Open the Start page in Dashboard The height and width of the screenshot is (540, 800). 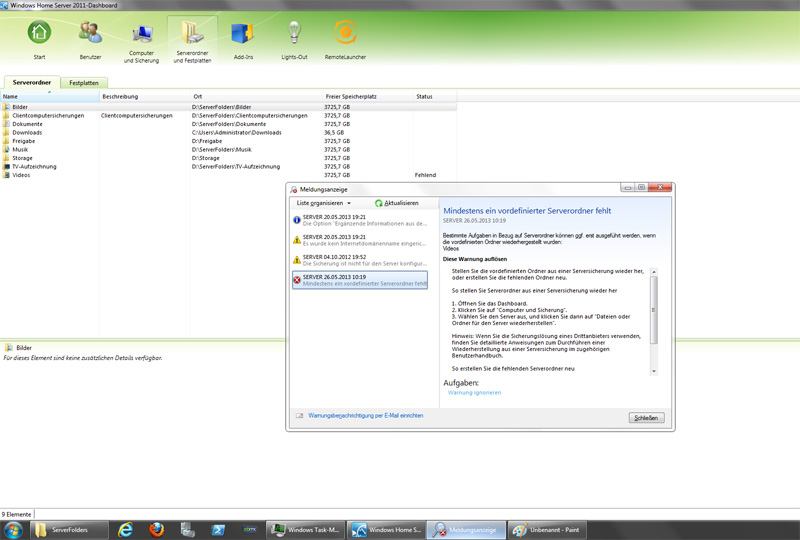click(x=39, y=40)
